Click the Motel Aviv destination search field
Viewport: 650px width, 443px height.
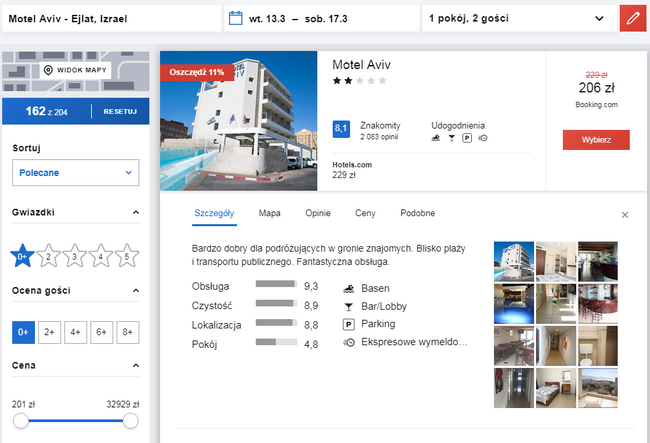coord(112,18)
